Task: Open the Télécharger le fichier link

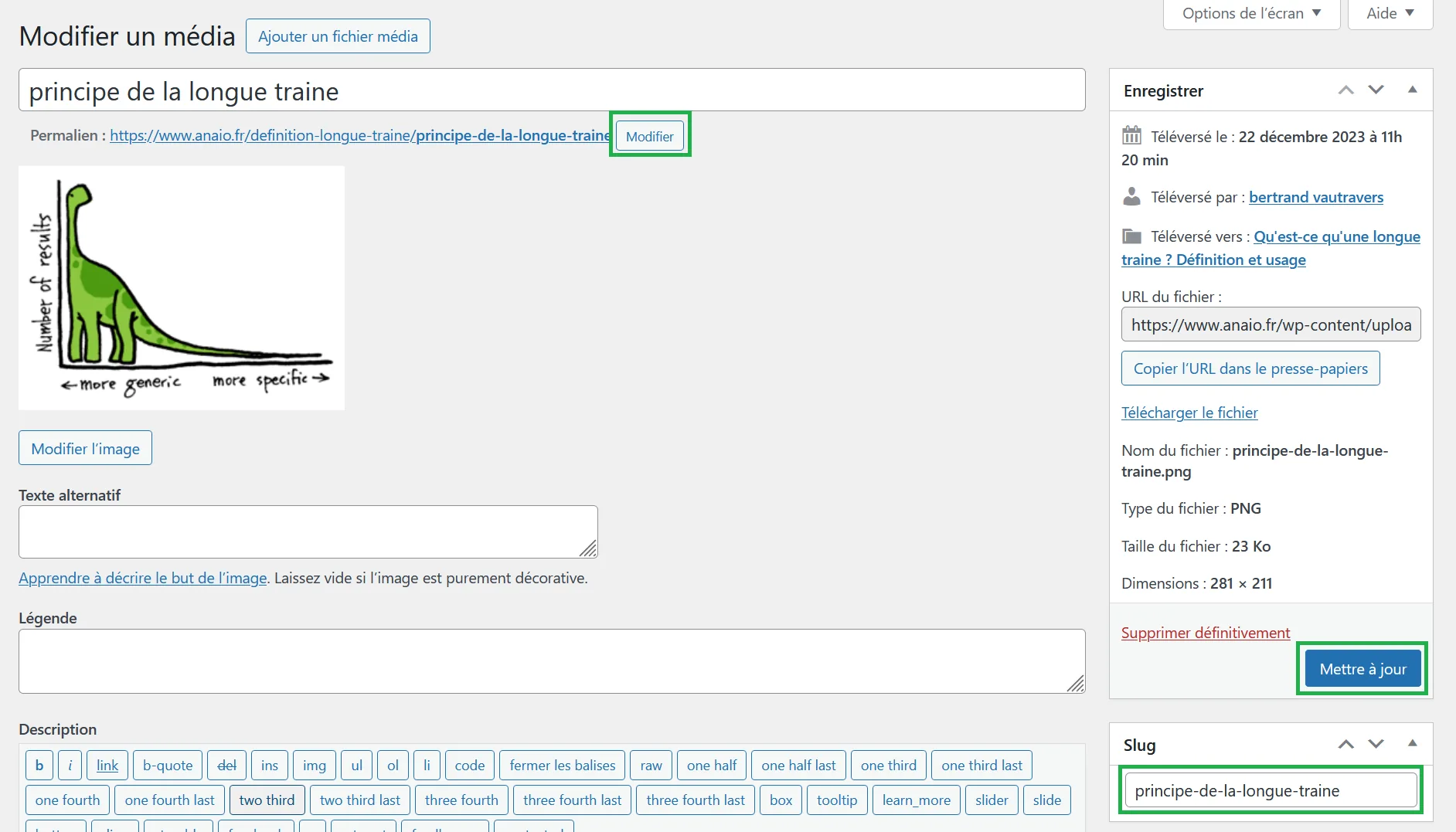Action: click(x=1189, y=413)
